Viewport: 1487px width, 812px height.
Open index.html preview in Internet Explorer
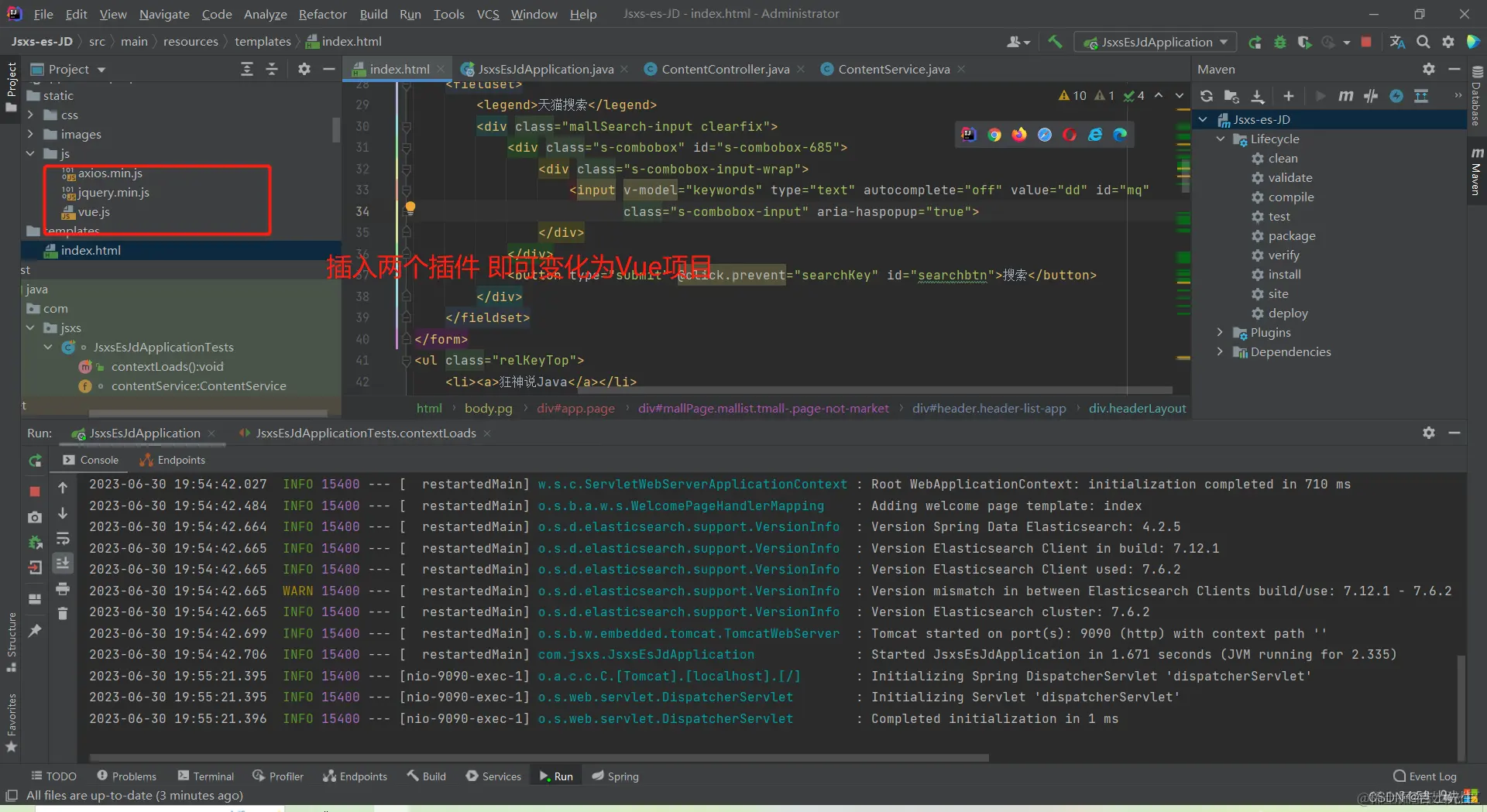1095,135
